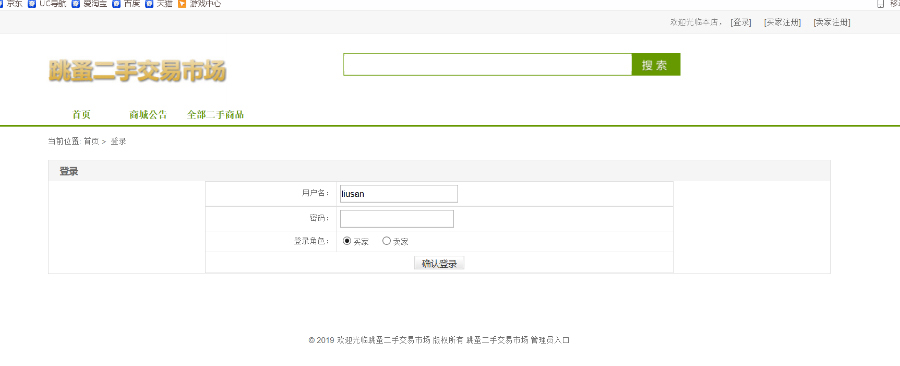This screenshot has width=900, height=366.
Task: Select the 卖家 seller radio button
Action: [x=386, y=241]
